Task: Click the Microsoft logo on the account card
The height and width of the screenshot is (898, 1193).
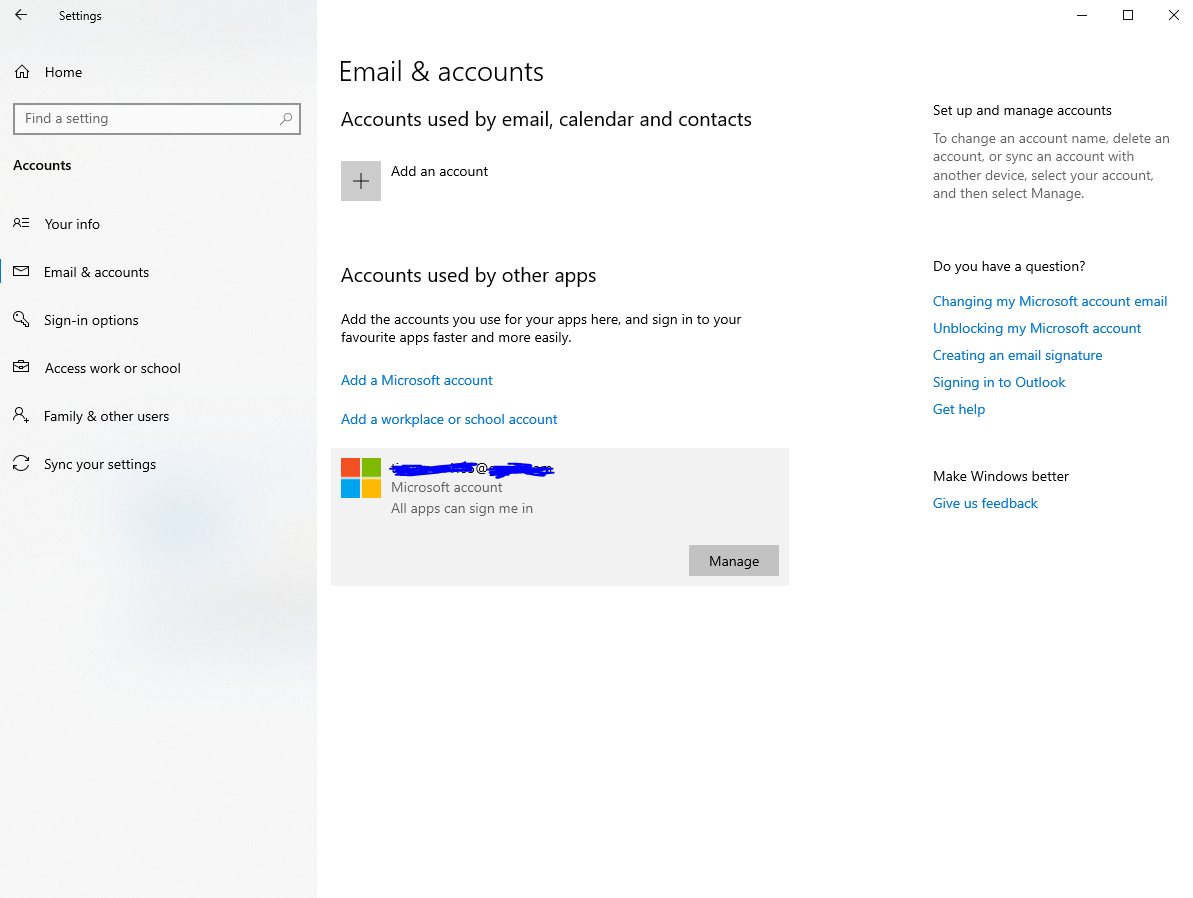Action: tap(361, 478)
